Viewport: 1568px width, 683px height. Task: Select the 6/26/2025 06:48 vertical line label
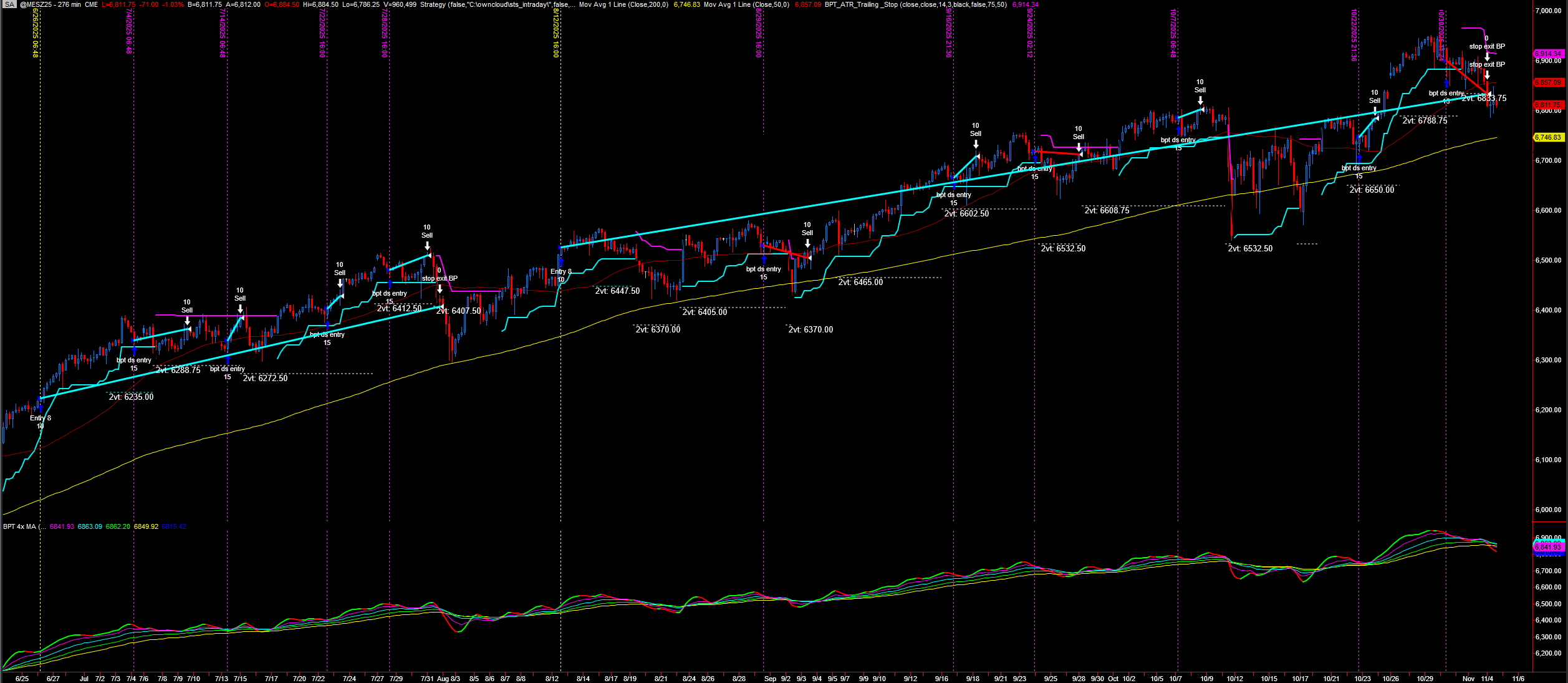click(x=36, y=32)
